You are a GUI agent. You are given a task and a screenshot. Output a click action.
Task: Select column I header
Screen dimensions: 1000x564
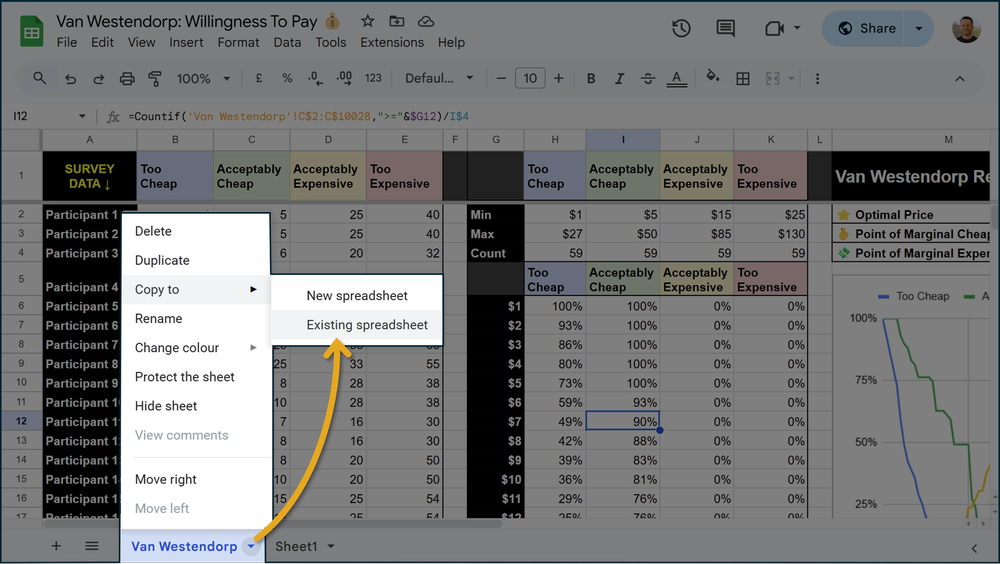click(623, 140)
